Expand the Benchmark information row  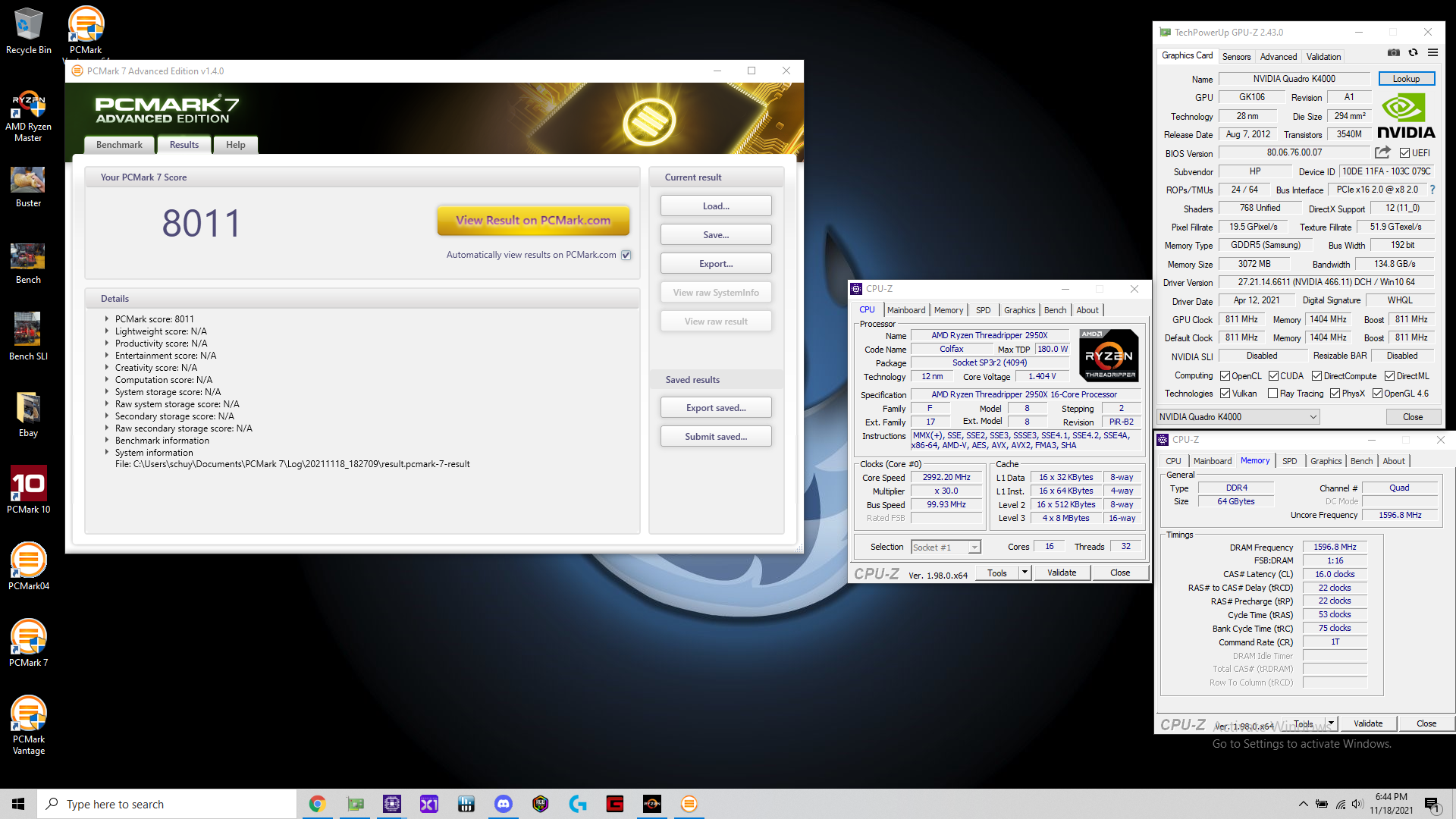[x=107, y=441]
